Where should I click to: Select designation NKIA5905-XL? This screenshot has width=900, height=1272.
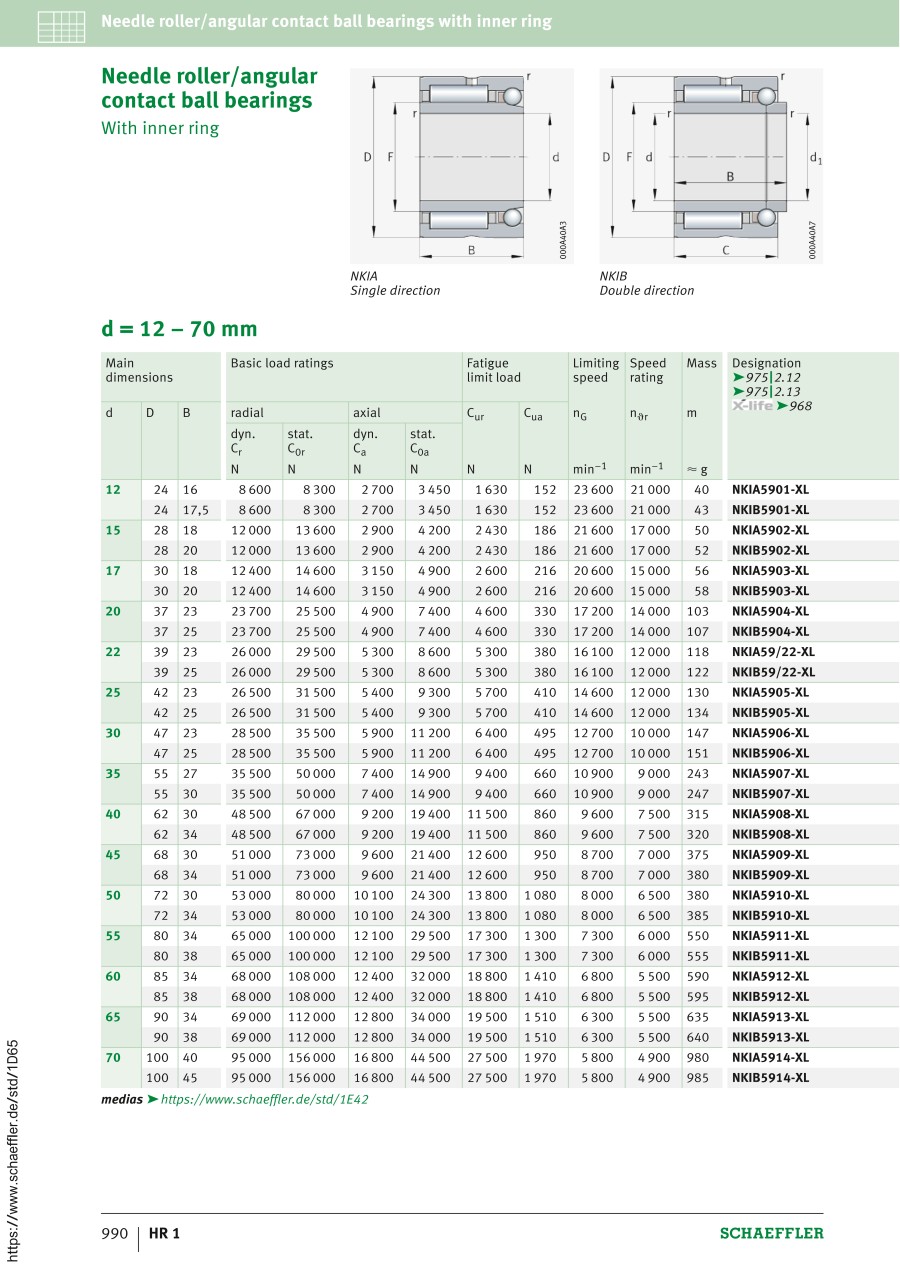coord(770,692)
